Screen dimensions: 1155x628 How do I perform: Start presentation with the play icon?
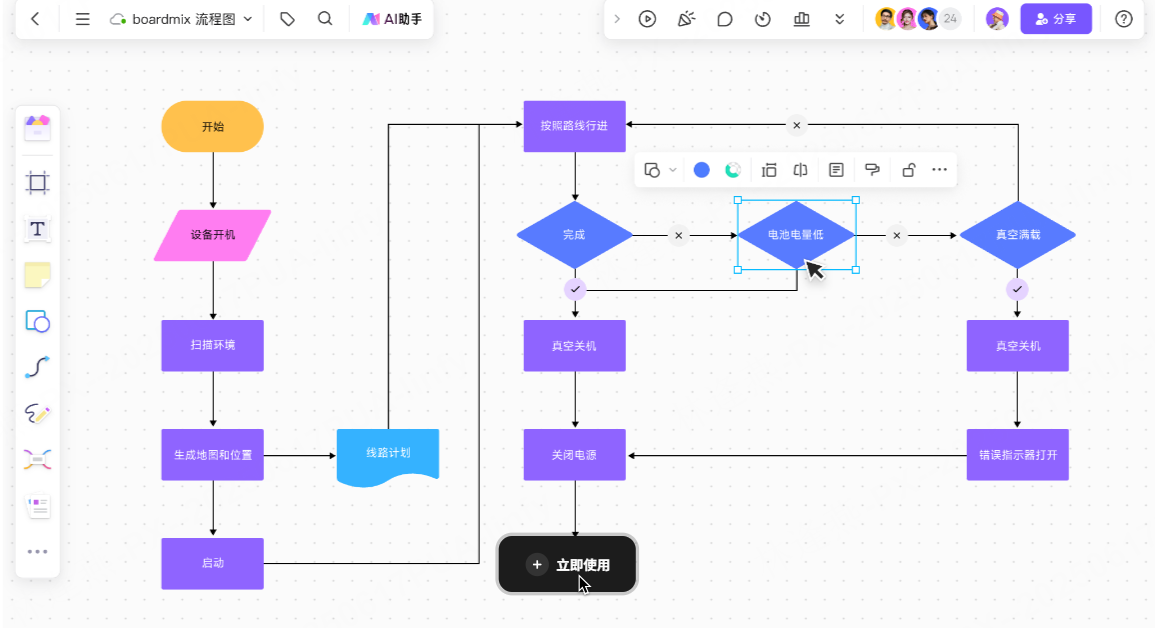647,19
